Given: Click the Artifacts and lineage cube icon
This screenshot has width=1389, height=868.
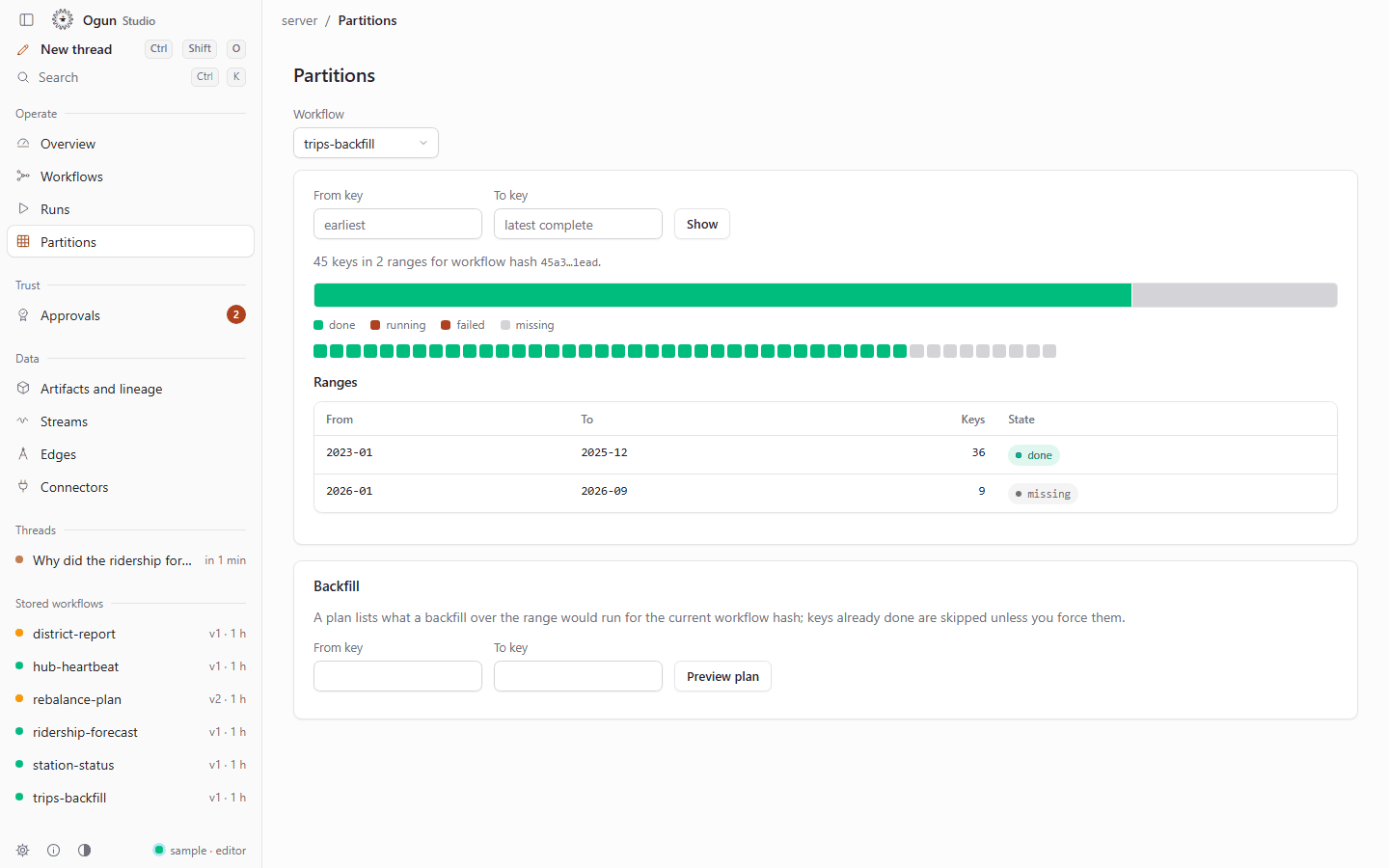Looking at the screenshot, I should tap(23, 389).
